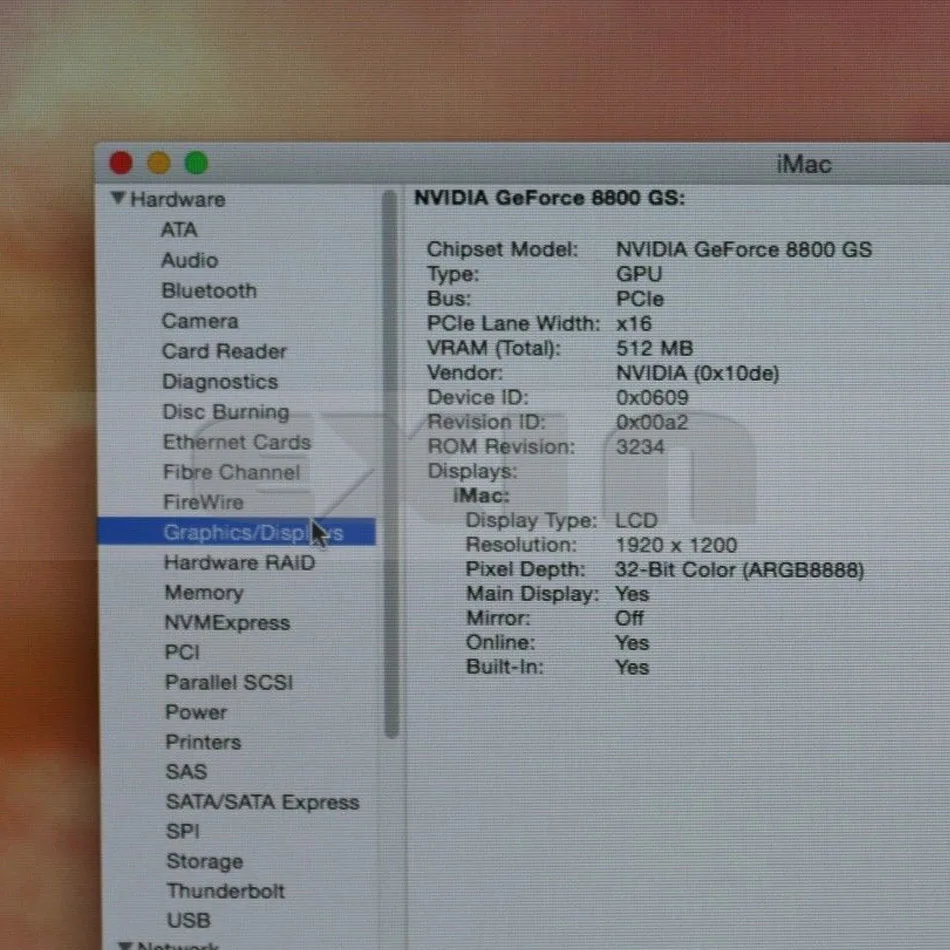Screen dimensions: 950x950
Task: Select Parallel SCSI entry
Action: tap(229, 682)
